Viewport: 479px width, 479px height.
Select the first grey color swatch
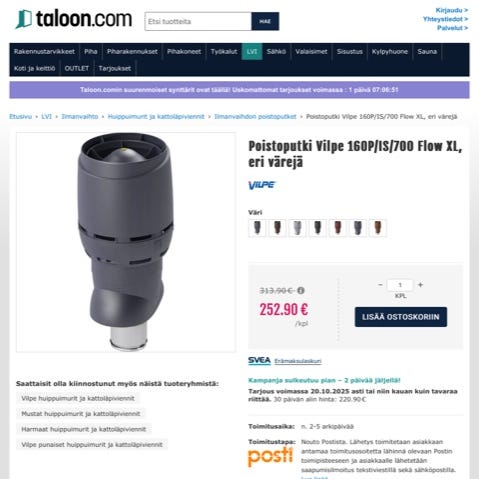(x=257, y=228)
